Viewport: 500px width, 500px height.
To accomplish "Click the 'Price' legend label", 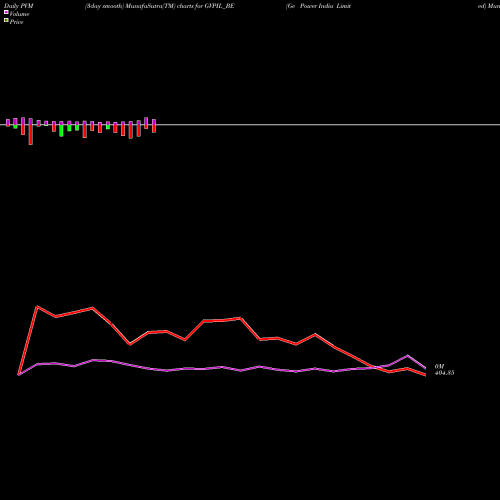I will (x=16, y=22).
